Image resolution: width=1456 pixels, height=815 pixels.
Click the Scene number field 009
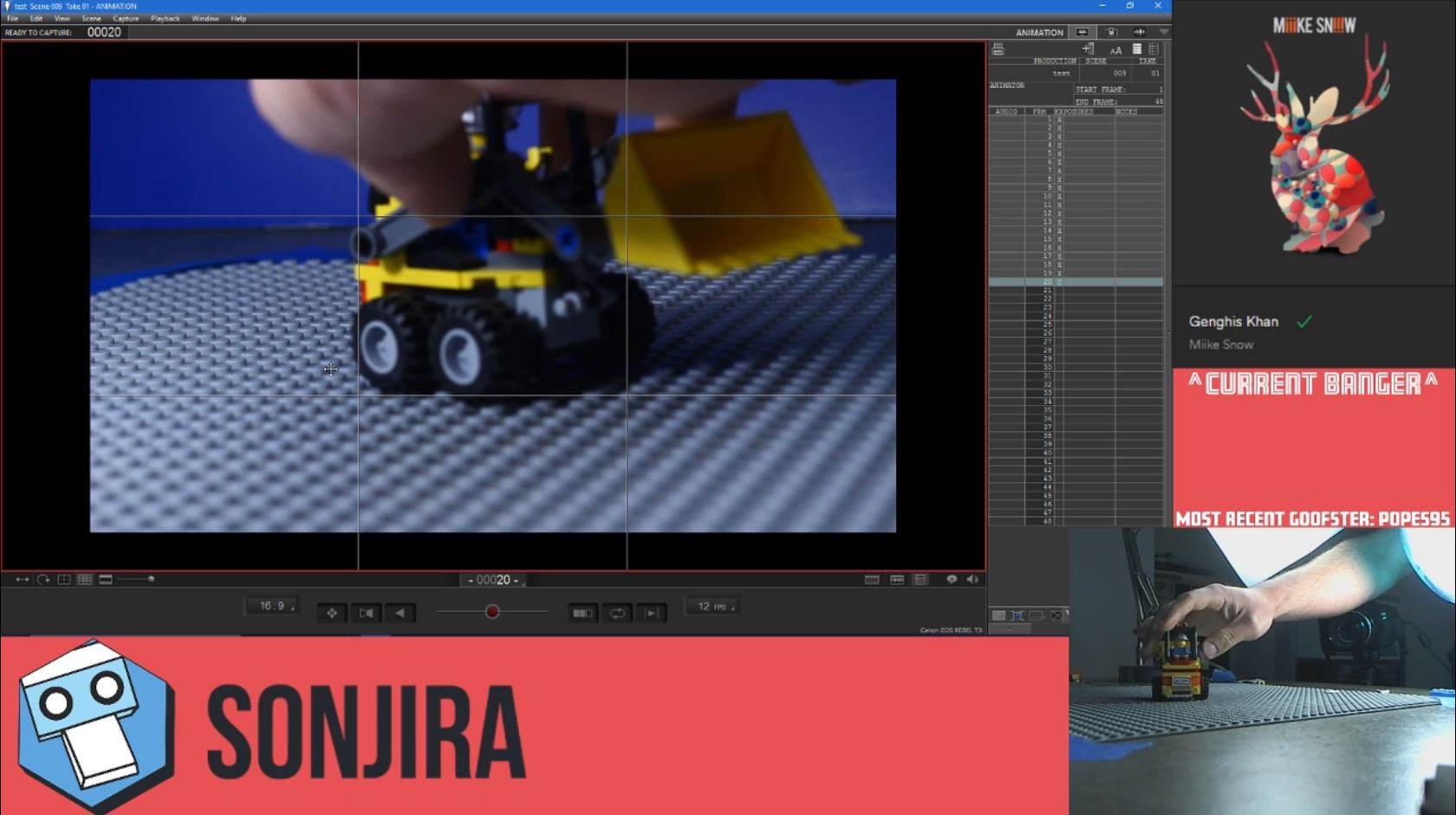coord(1120,74)
